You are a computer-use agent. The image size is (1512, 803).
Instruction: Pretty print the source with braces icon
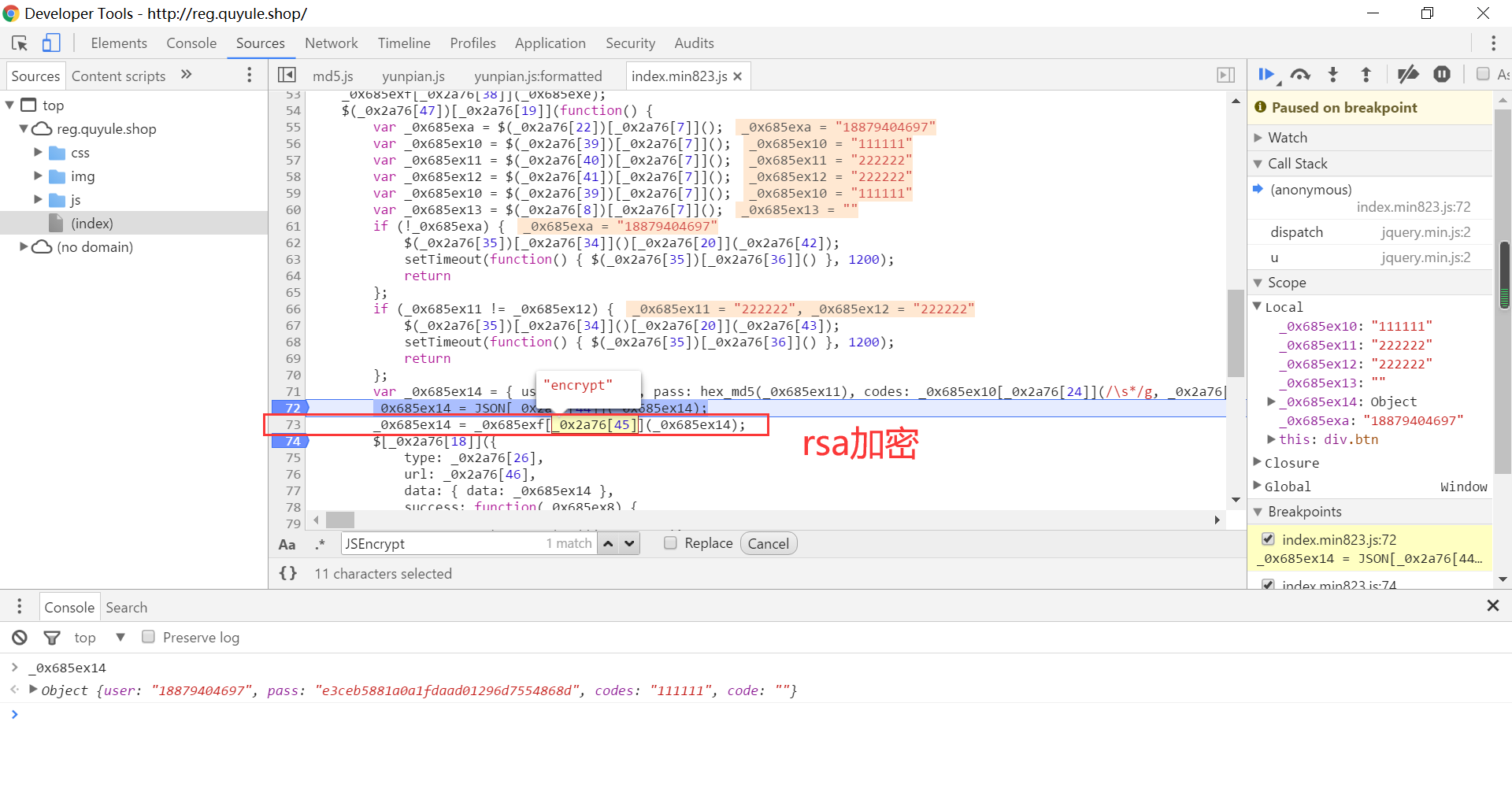pyautogui.click(x=288, y=574)
